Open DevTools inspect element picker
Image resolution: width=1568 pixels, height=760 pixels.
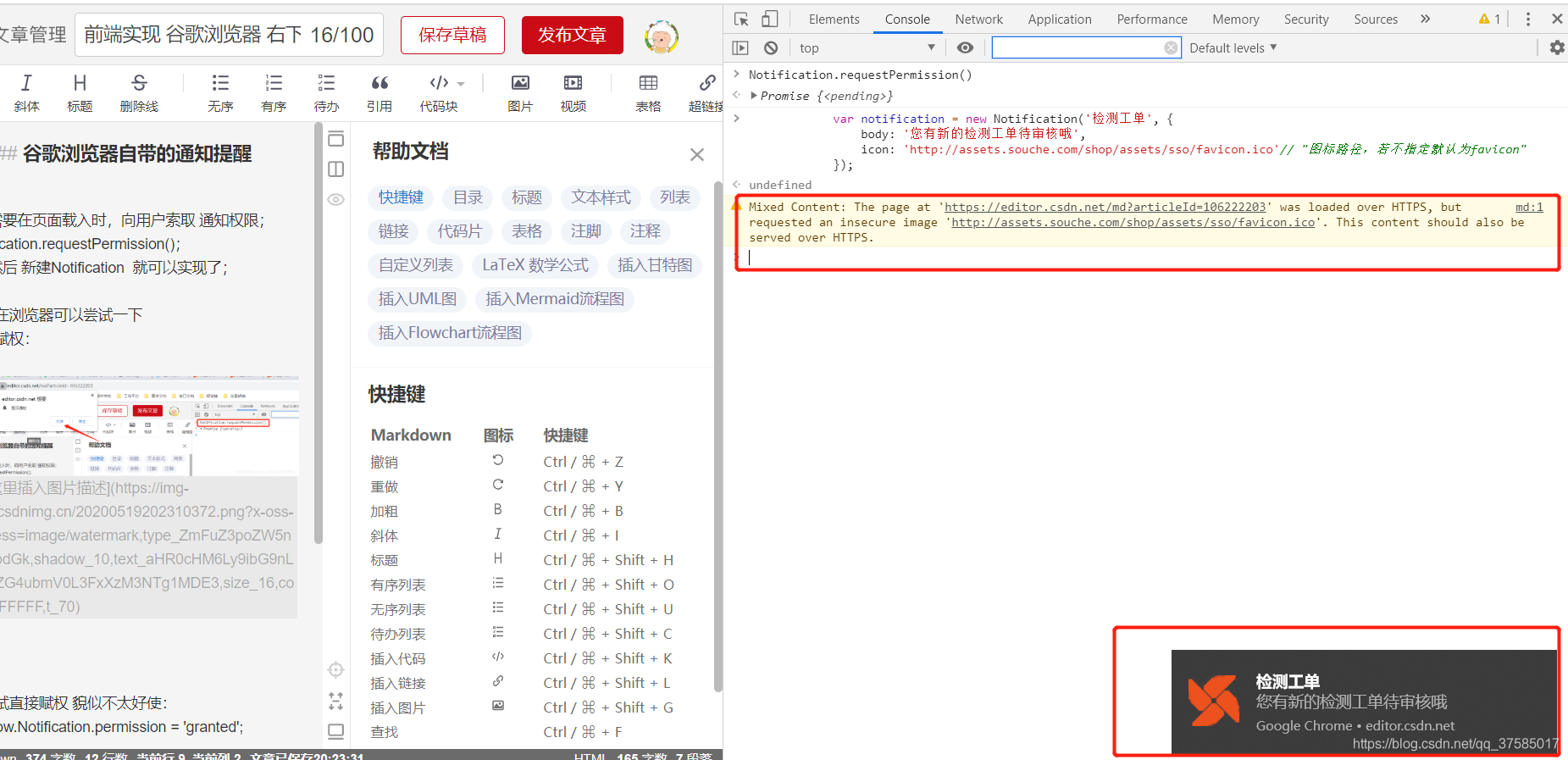click(x=741, y=19)
